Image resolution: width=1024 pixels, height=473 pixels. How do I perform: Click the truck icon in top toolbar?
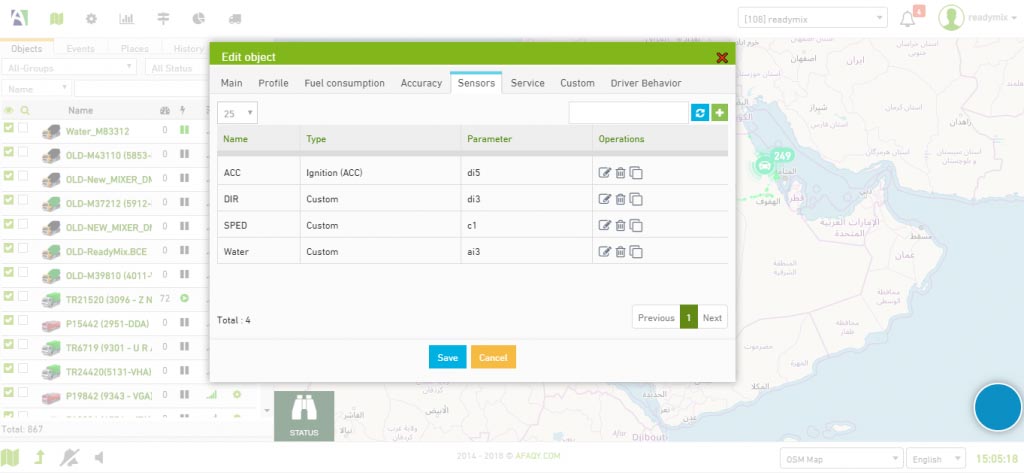tap(235, 19)
